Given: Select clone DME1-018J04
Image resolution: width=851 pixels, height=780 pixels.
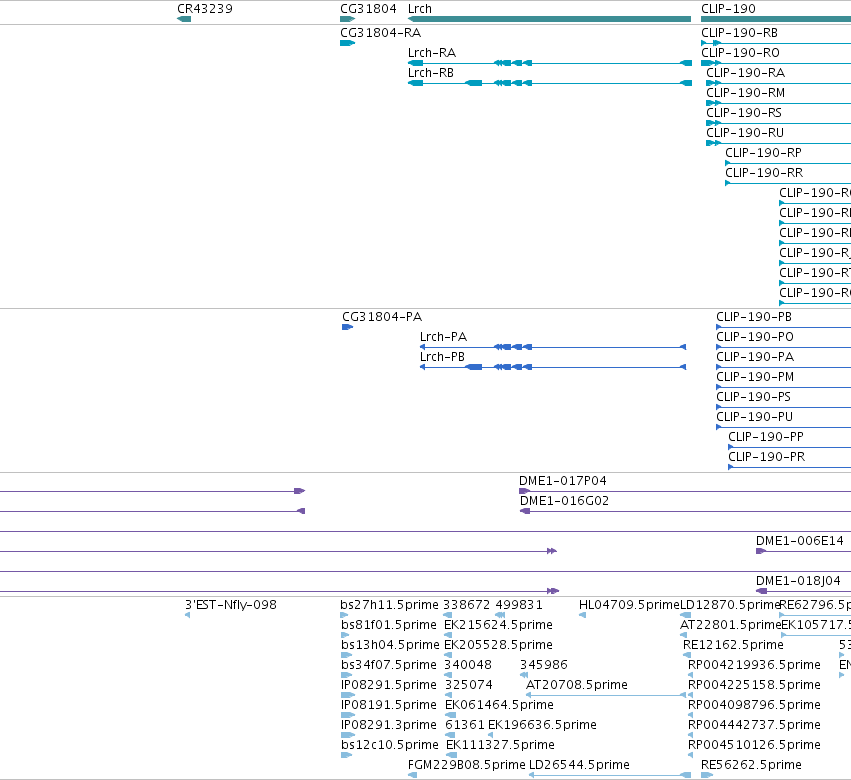Looking at the screenshot, I should tap(798, 581).
